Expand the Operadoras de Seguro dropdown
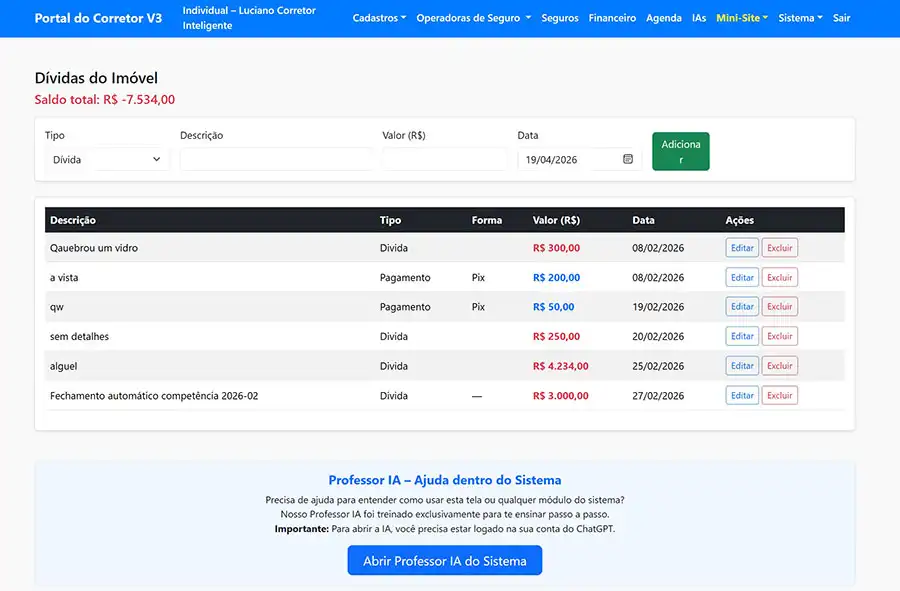 (473, 17)
